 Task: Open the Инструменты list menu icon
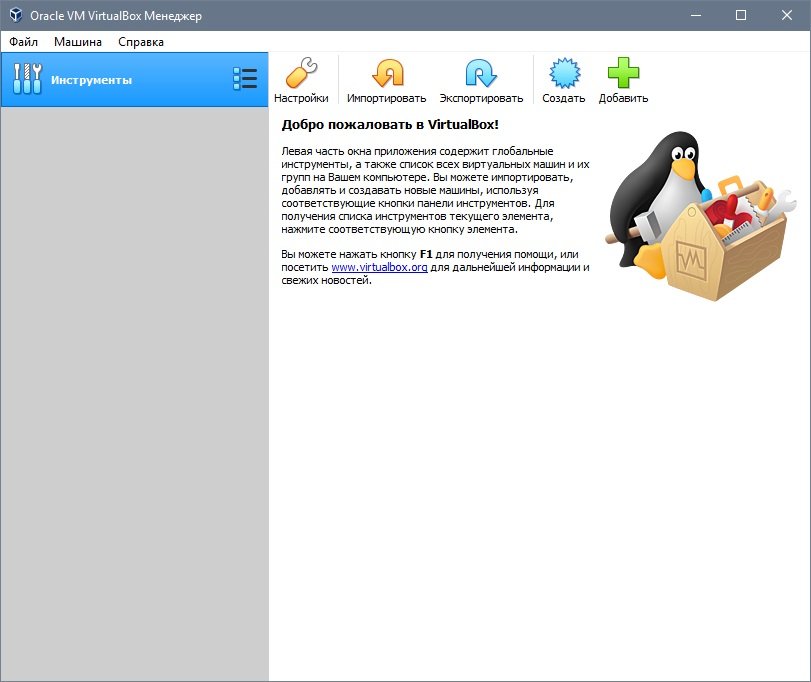point(245,79)
